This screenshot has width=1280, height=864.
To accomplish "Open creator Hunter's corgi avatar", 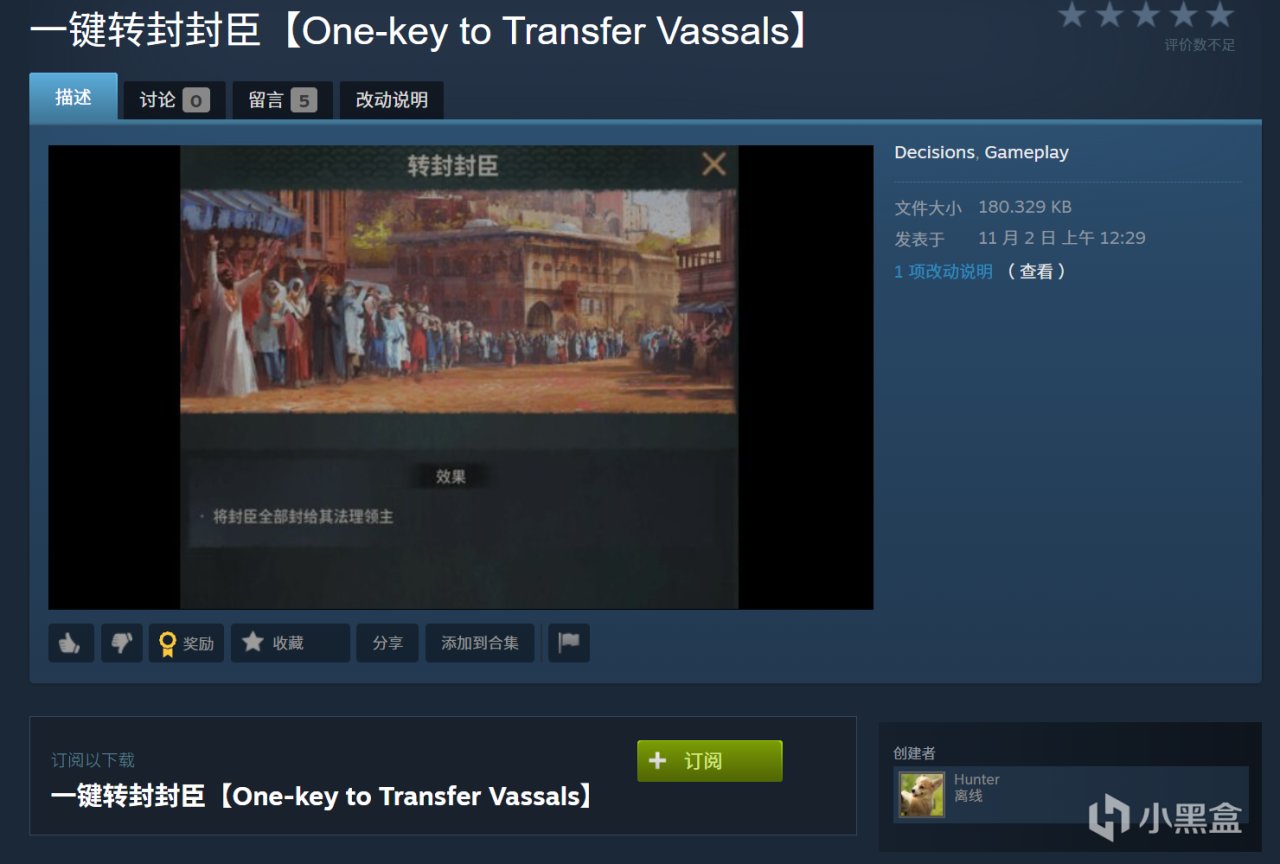I will [921, 794].
